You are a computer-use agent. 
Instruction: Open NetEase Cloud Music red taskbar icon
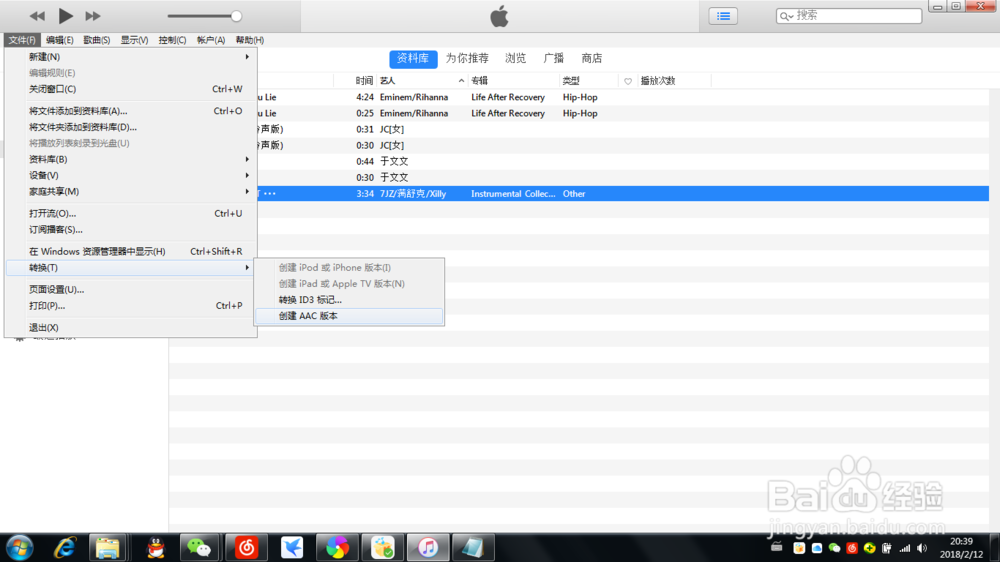(246, 548)
